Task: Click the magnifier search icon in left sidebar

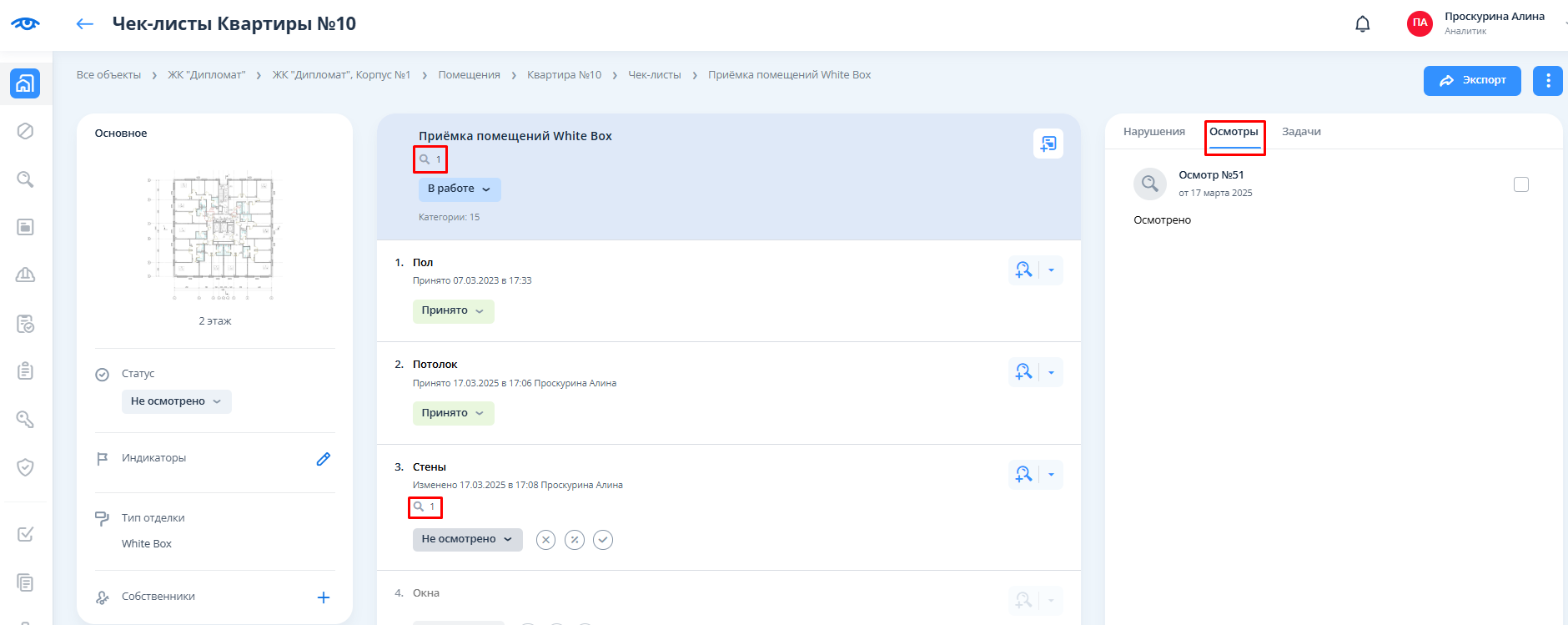Action: [25, 179]
